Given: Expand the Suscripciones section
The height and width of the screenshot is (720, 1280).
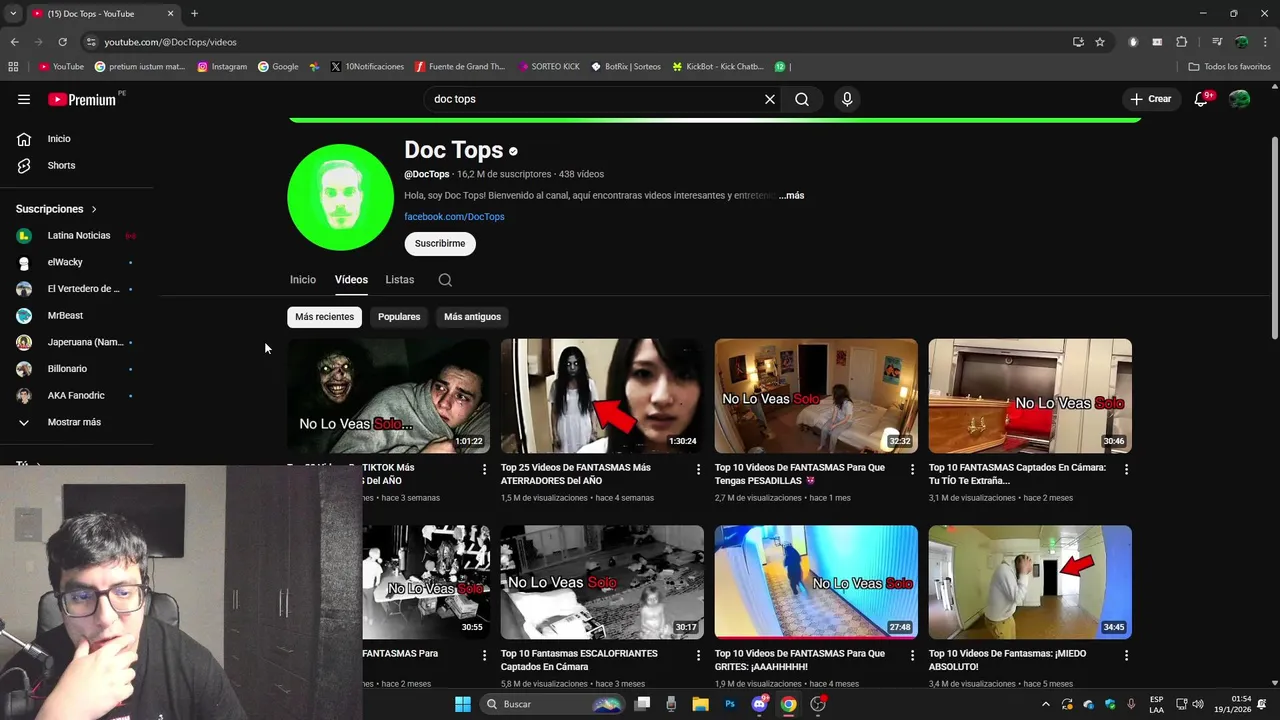Looking at the screenshot, I should 57,209.
